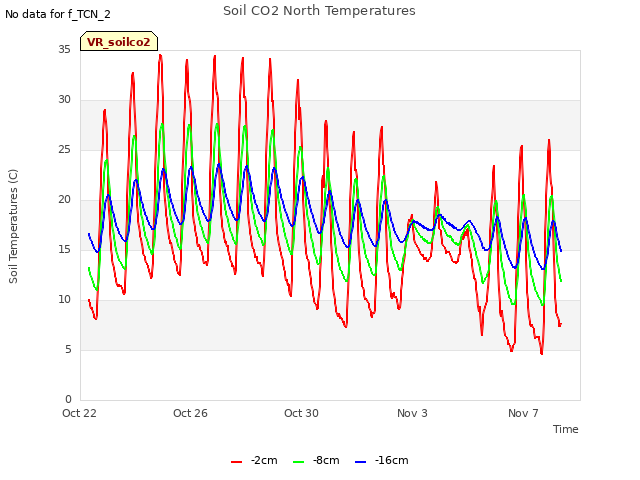This screenshot has width=640, height=480.
Task: Click the Oct 26 x-axis tick label
Action: [190, 413]
